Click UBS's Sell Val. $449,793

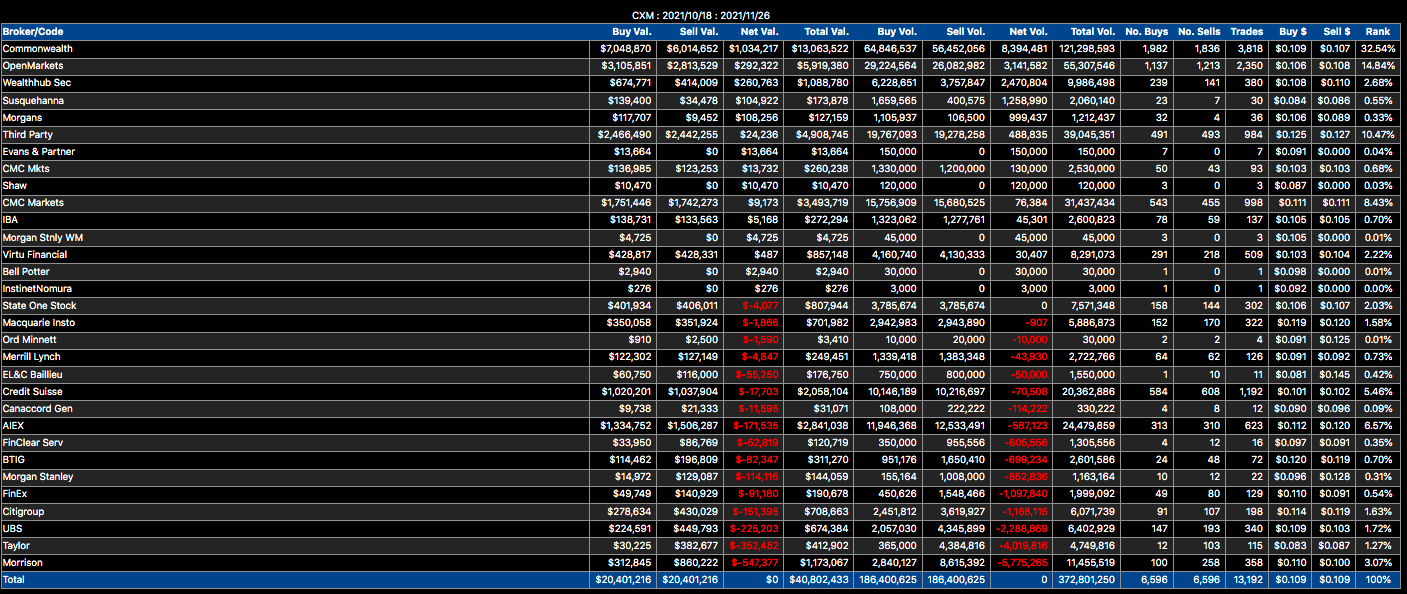696,529
